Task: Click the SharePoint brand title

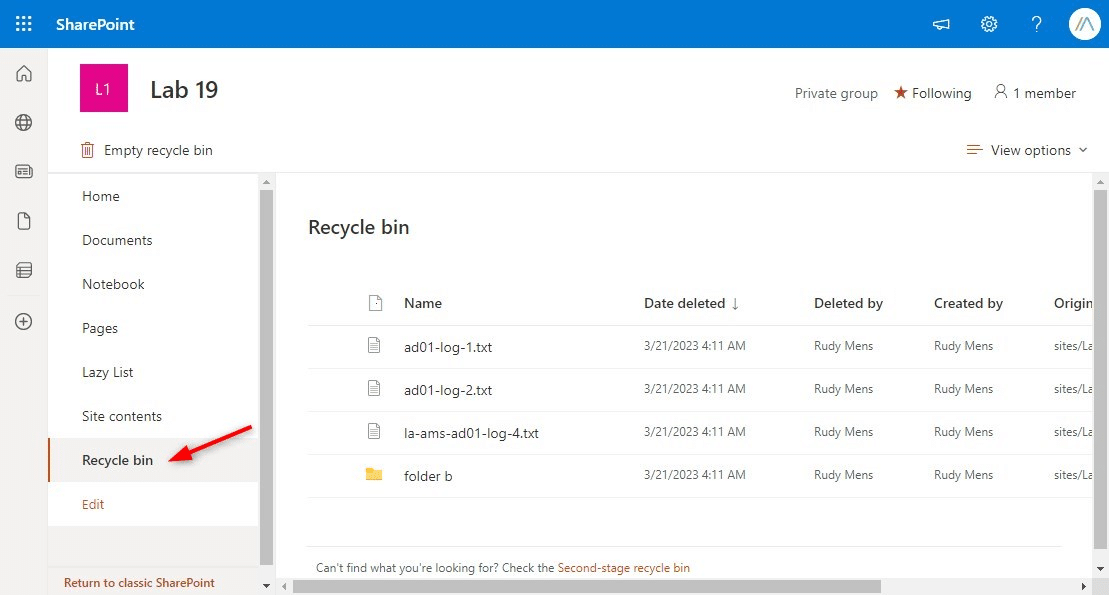Action: tap(95, 24)
